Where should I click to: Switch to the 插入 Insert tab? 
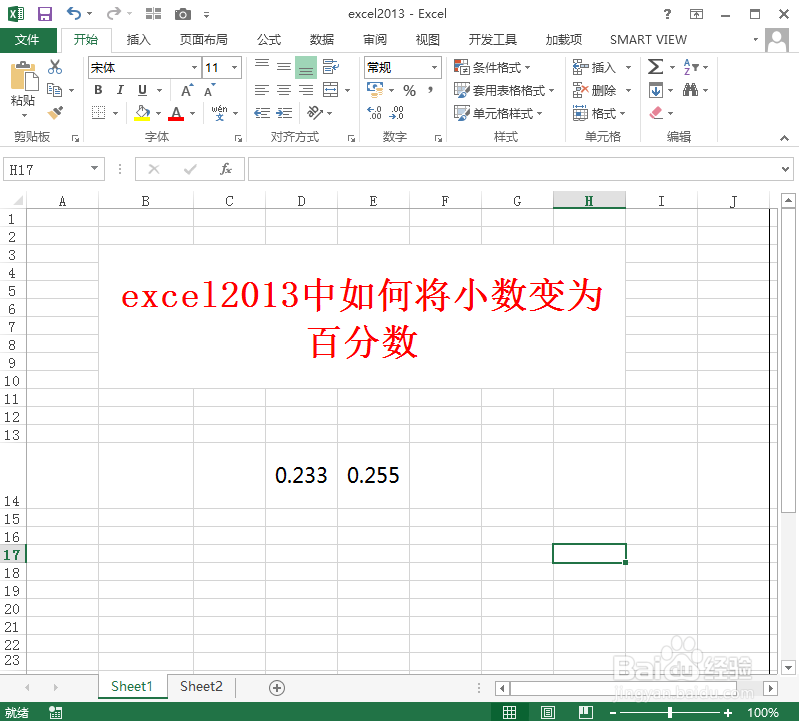pos(139,40)
